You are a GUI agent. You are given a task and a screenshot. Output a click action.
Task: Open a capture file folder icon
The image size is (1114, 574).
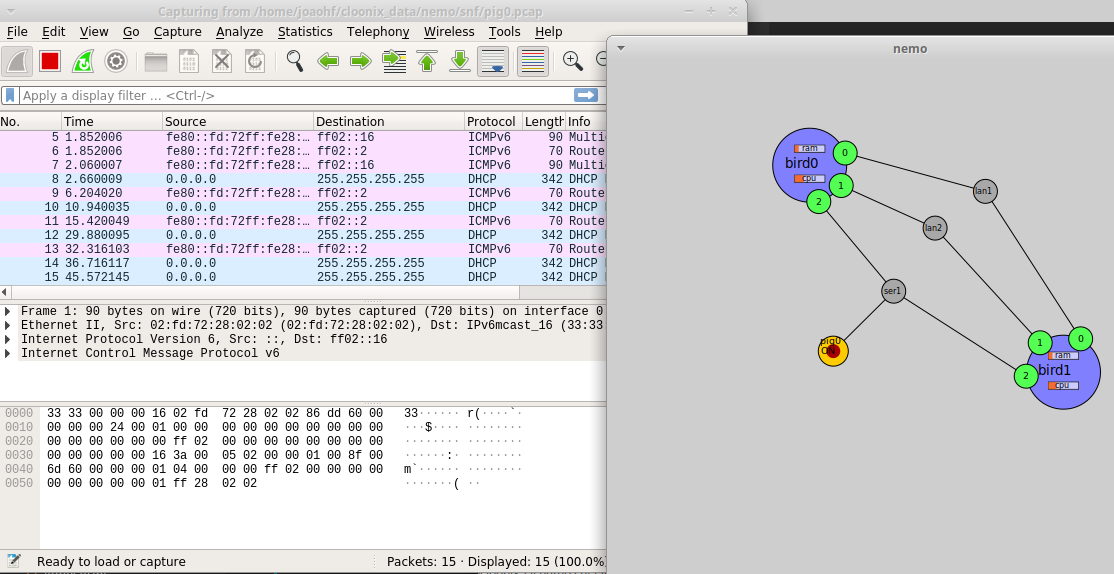click(156, 61)
